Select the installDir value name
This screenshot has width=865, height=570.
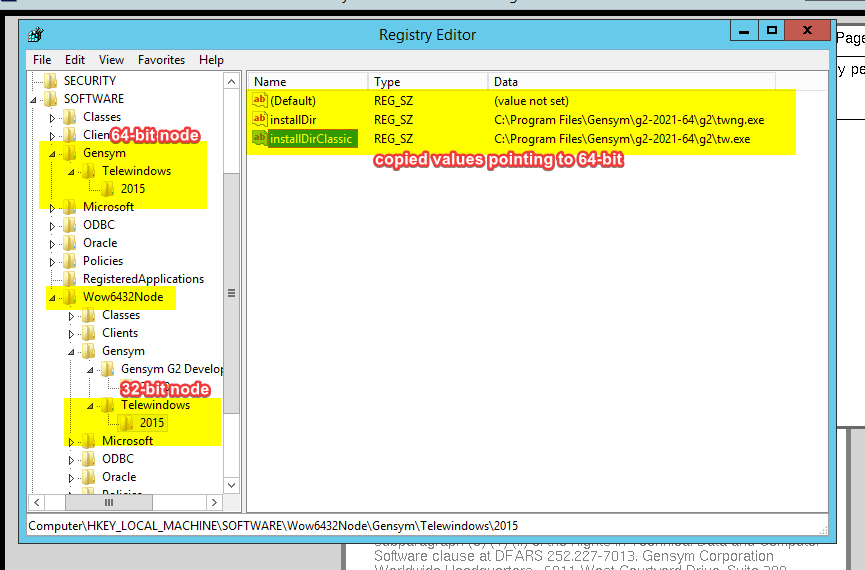click(293, 120)
